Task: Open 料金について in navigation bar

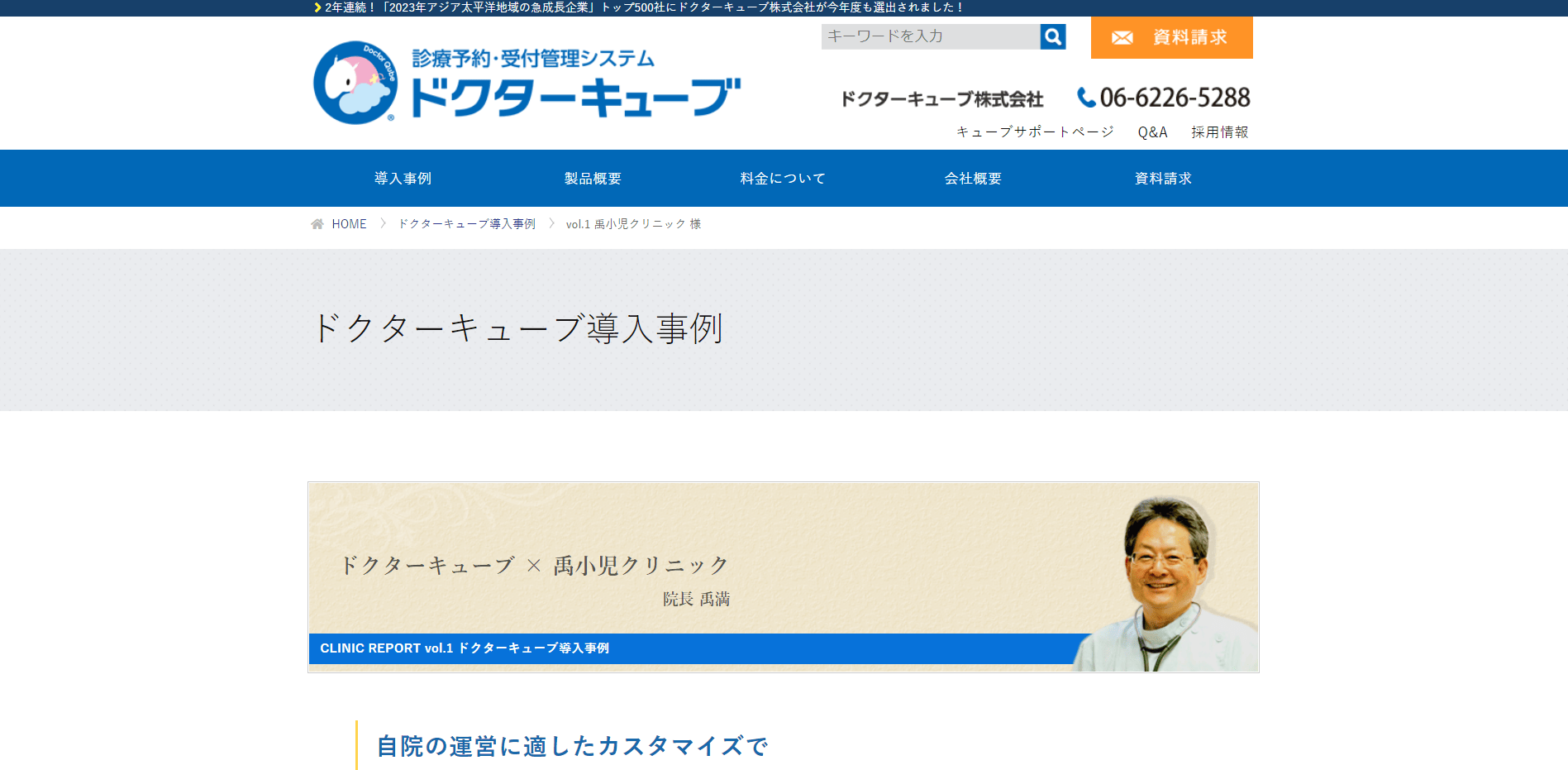Action: pos(784,179)
